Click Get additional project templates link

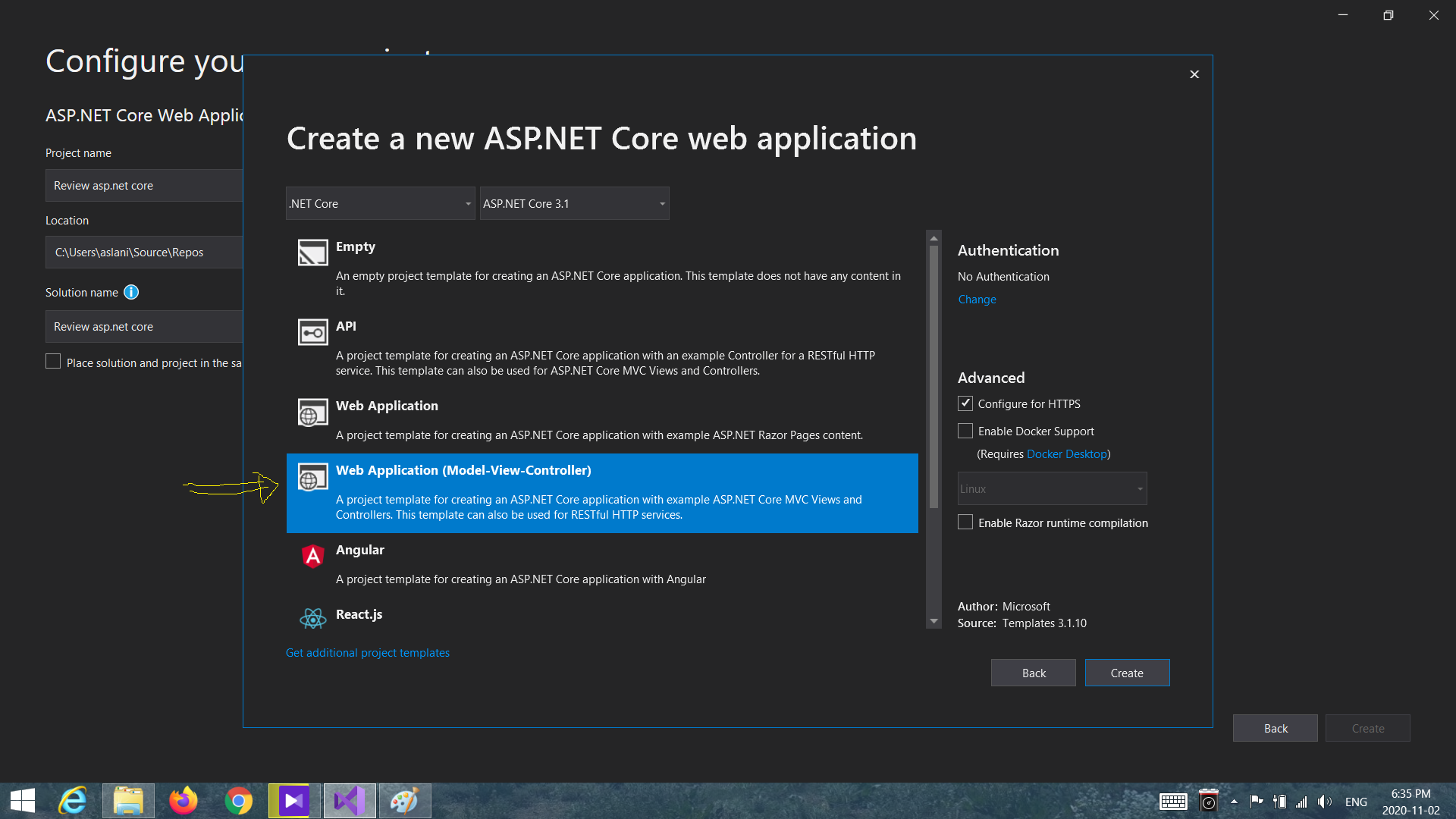tap(367, 653)
